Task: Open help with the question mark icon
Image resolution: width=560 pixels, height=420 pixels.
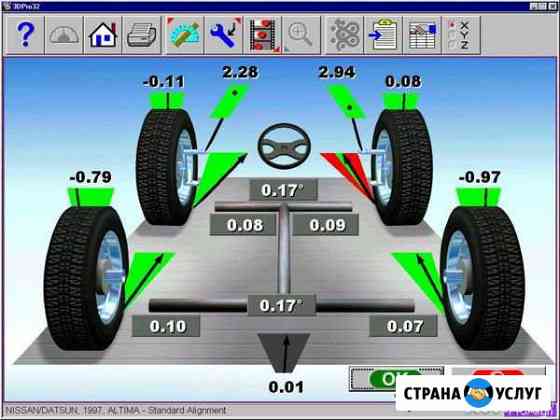Action: (25, 35)
